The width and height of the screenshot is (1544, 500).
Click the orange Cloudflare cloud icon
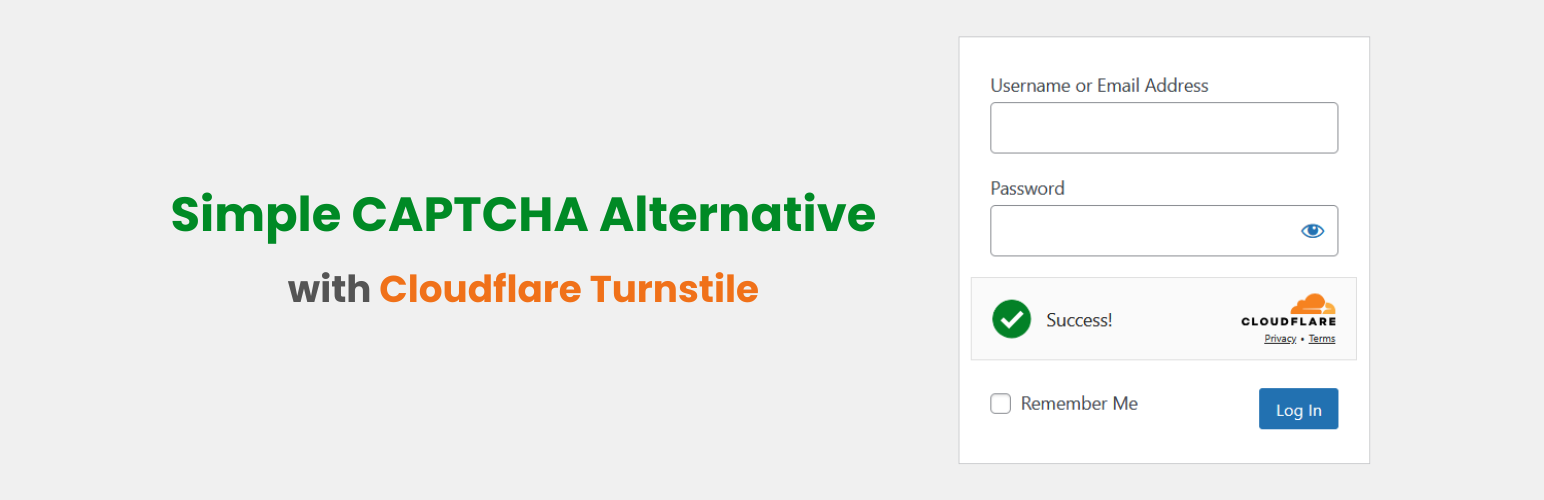tap(1312, 304)
